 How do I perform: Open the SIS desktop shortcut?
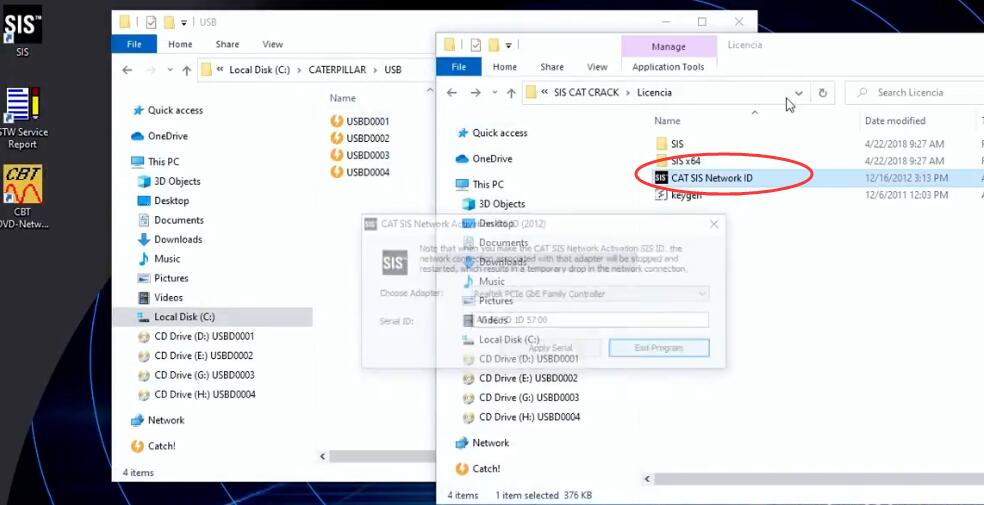(23, 30)
